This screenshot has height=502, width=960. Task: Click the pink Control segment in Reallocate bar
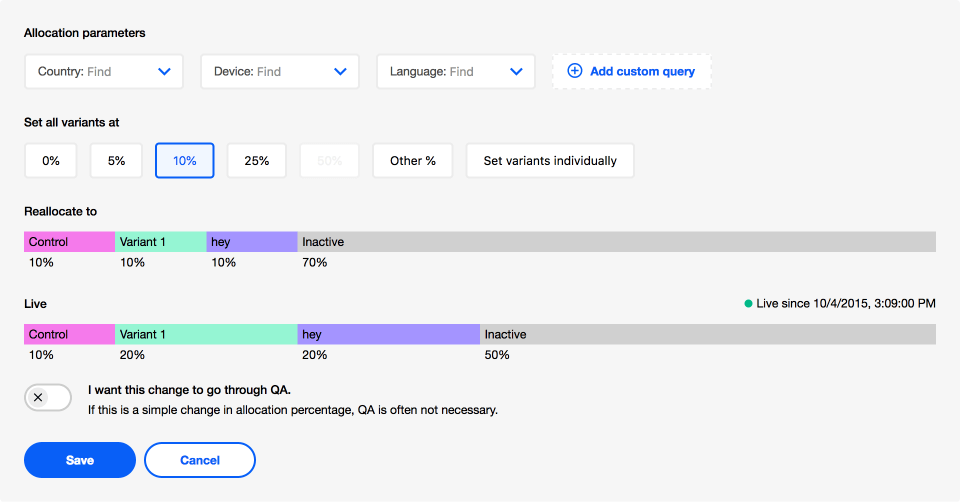[x=69, y=242]
